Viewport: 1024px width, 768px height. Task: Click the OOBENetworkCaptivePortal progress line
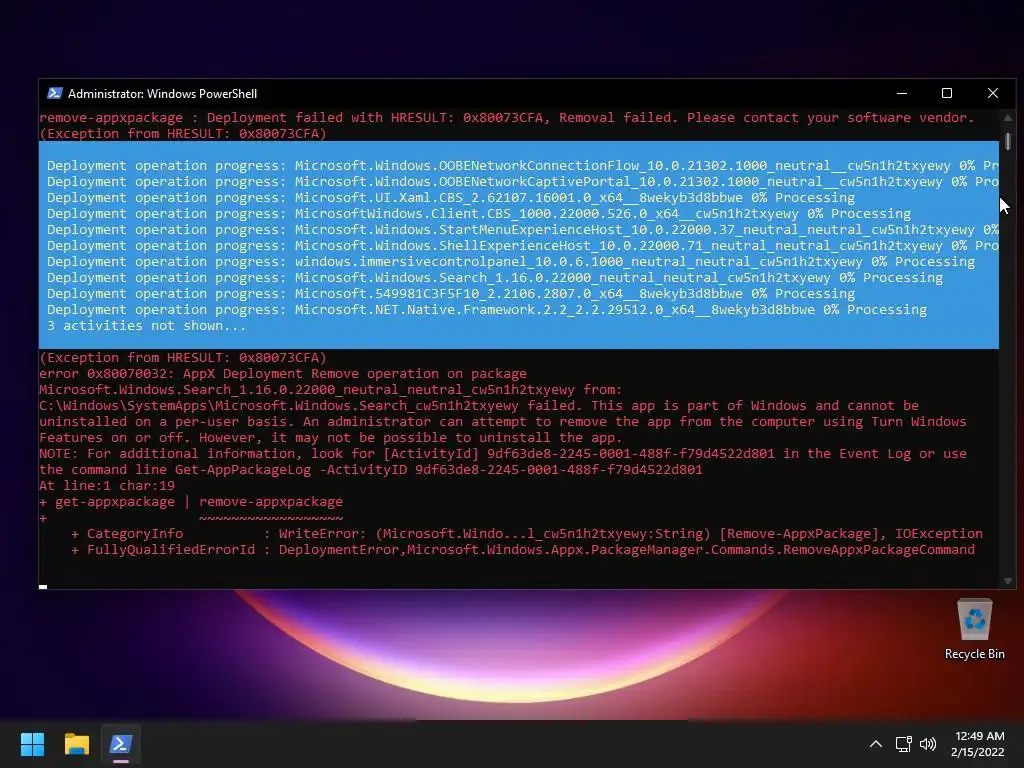[522, 182]
